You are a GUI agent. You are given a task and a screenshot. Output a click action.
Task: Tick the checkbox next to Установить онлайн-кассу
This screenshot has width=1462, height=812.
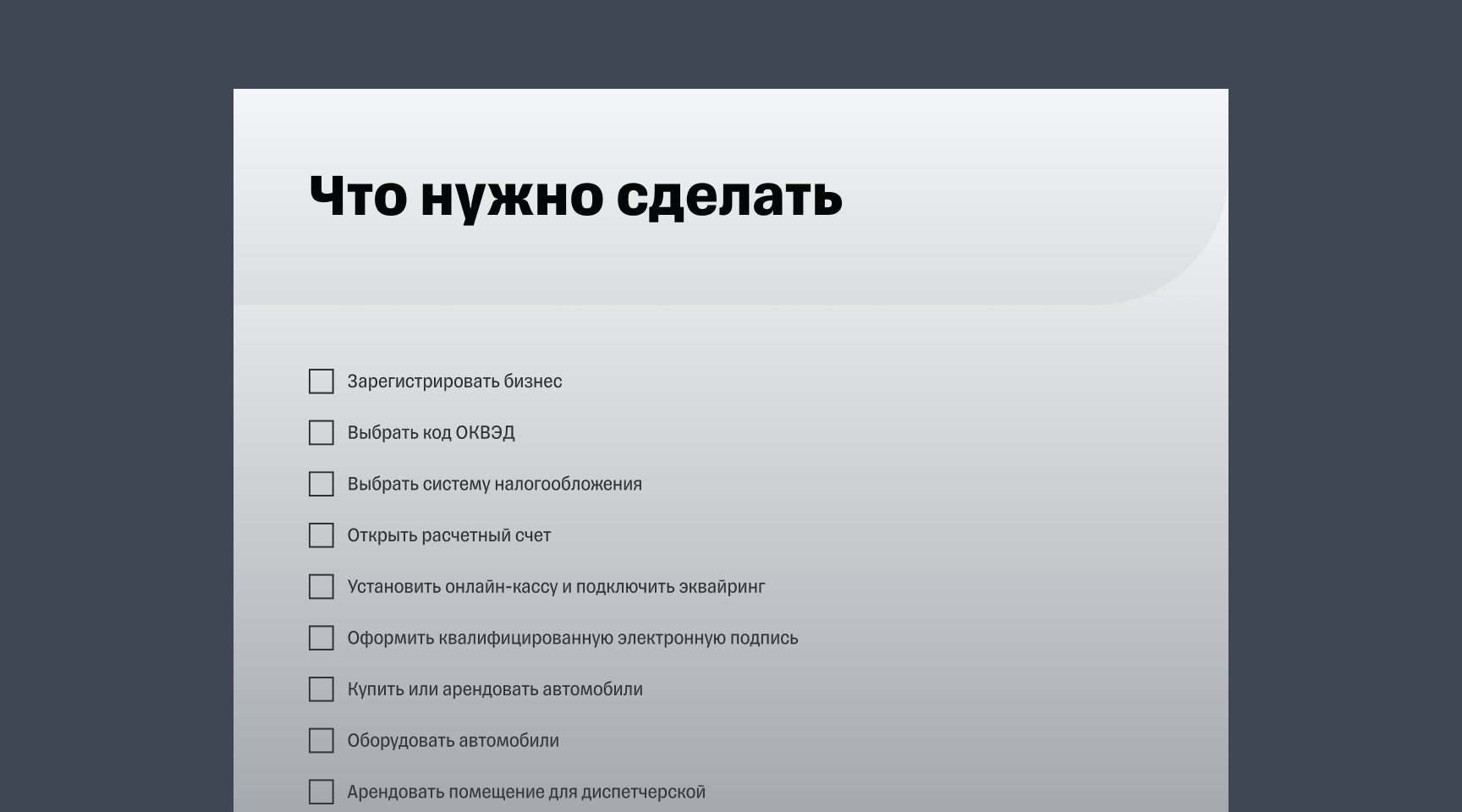point(322,587)
